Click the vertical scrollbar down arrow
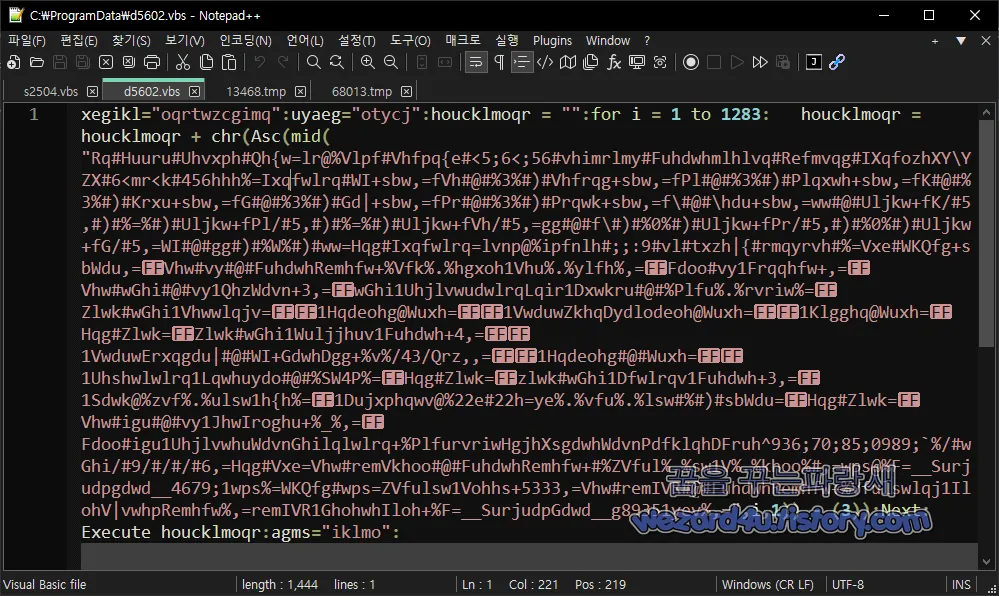The height and width of the screenshot is (596, 999). pyautogui.click(x=986, y=562)
